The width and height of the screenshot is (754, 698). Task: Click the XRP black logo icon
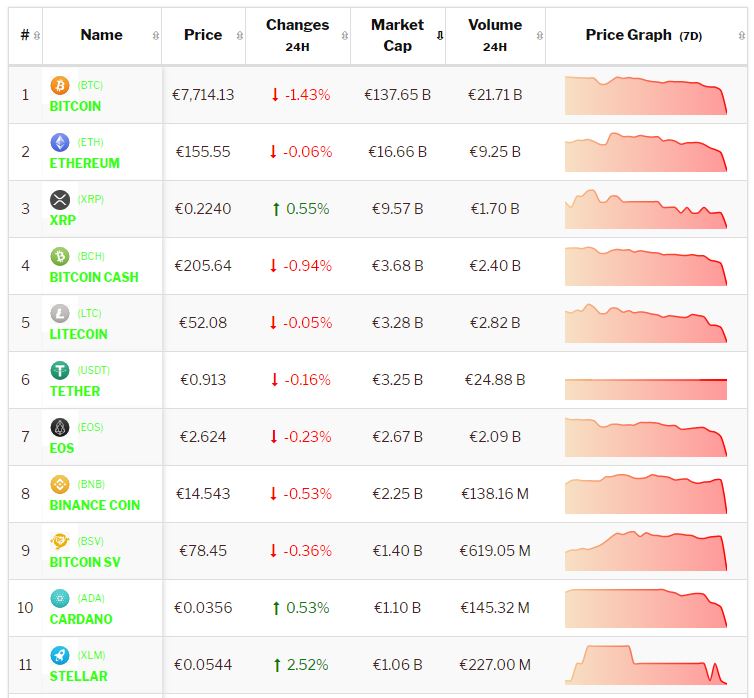tap(59, 200)
